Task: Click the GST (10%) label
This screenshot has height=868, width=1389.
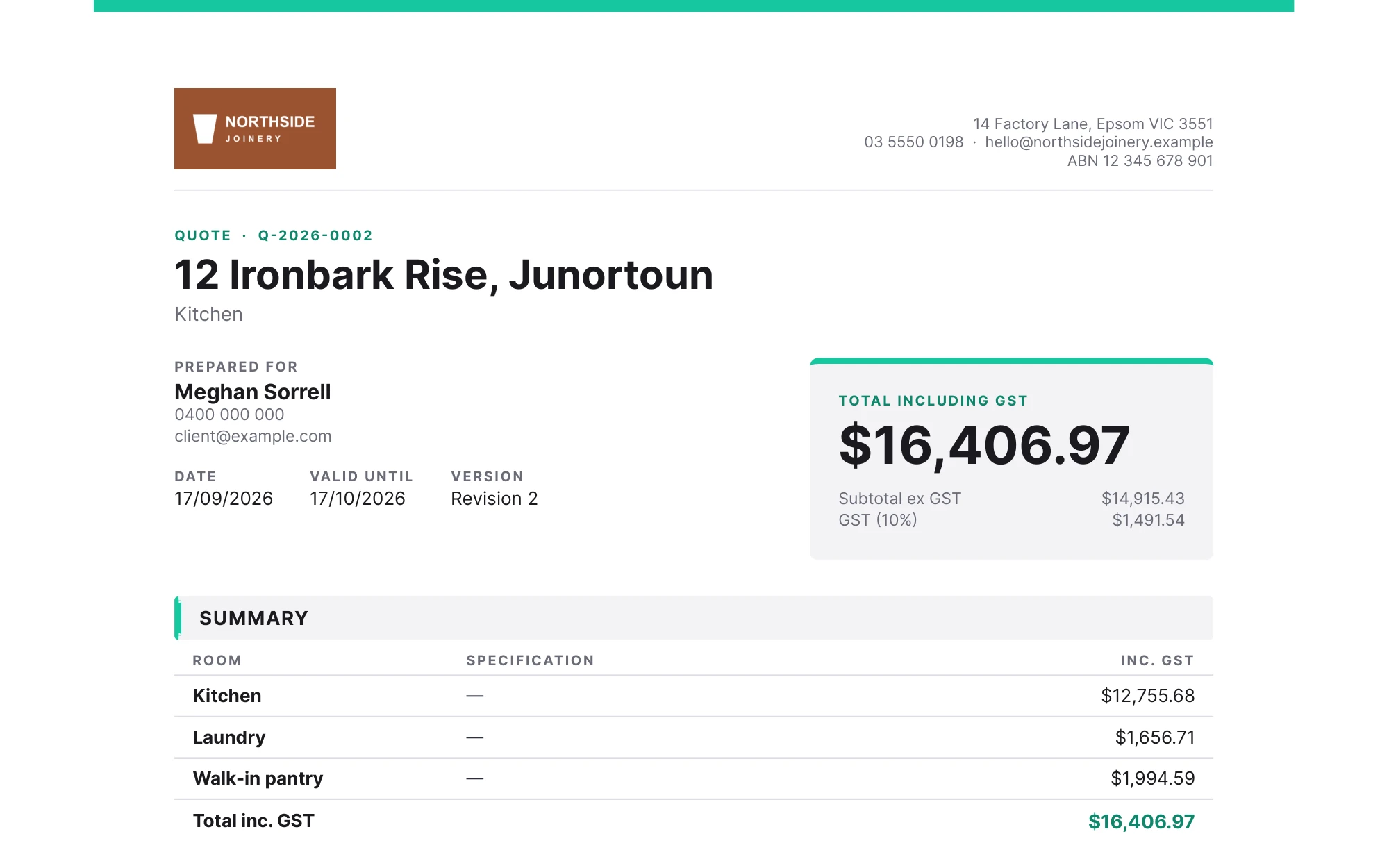Action: click(878, 520)
